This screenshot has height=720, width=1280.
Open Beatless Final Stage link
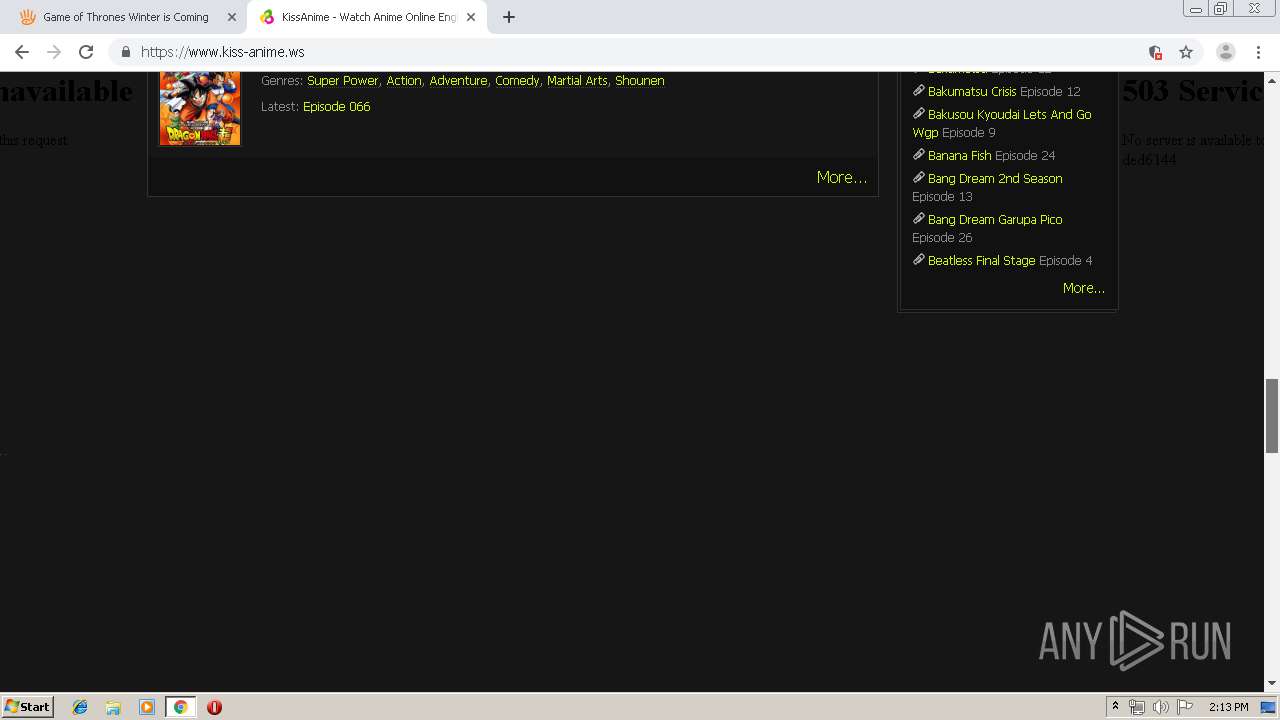pos(982,260)
